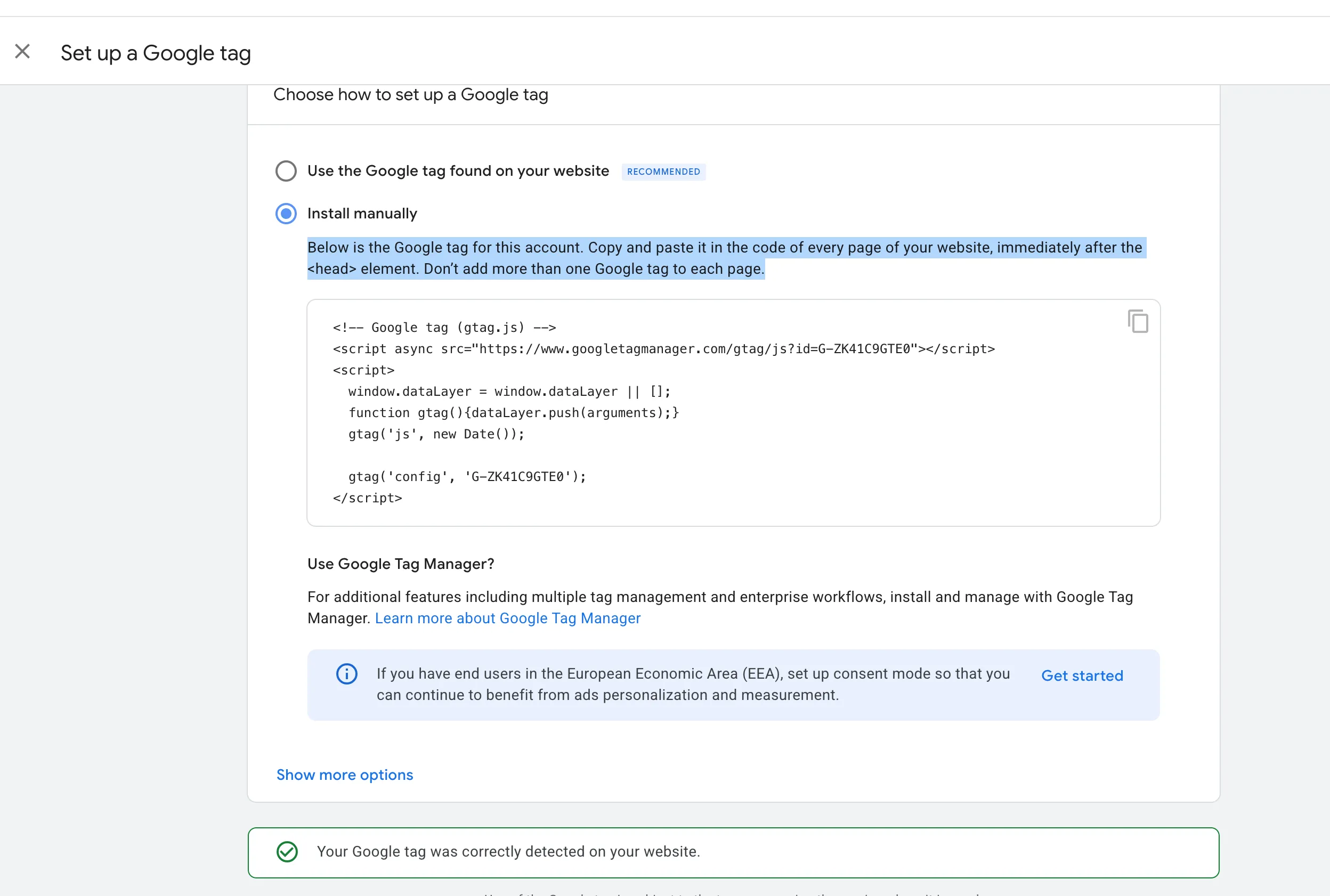Viewport: 1330px width, 896px height.
Task: Click the window.dataLayer line in the code box
Action: (509, 392)
